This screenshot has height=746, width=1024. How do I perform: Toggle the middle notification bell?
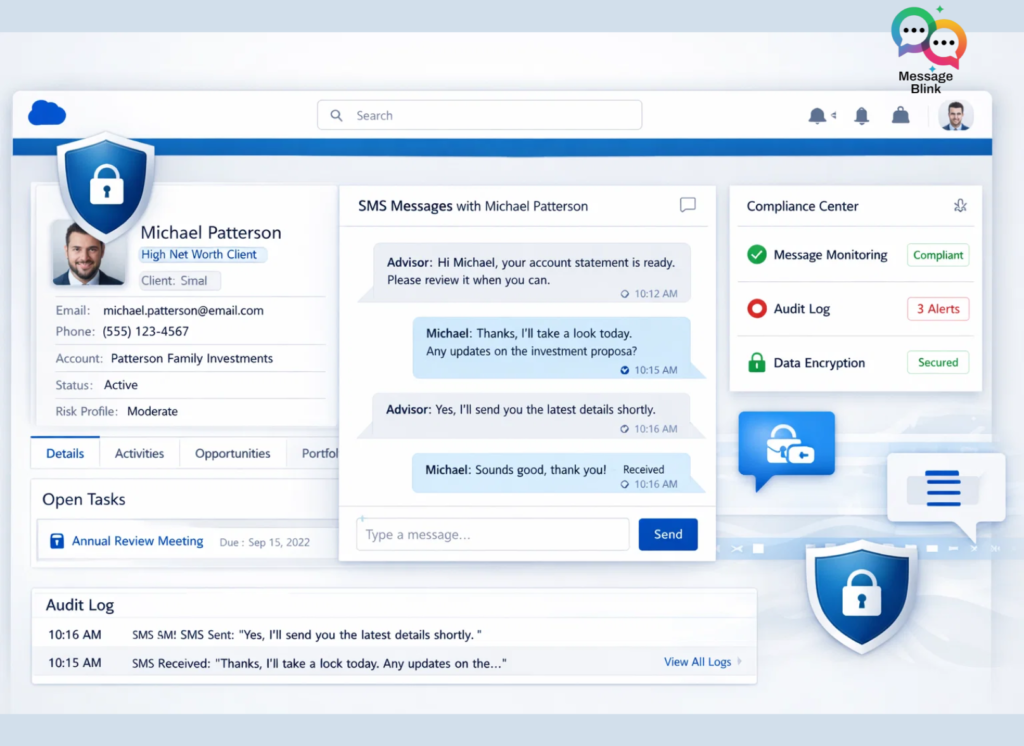tap(861, 115)
